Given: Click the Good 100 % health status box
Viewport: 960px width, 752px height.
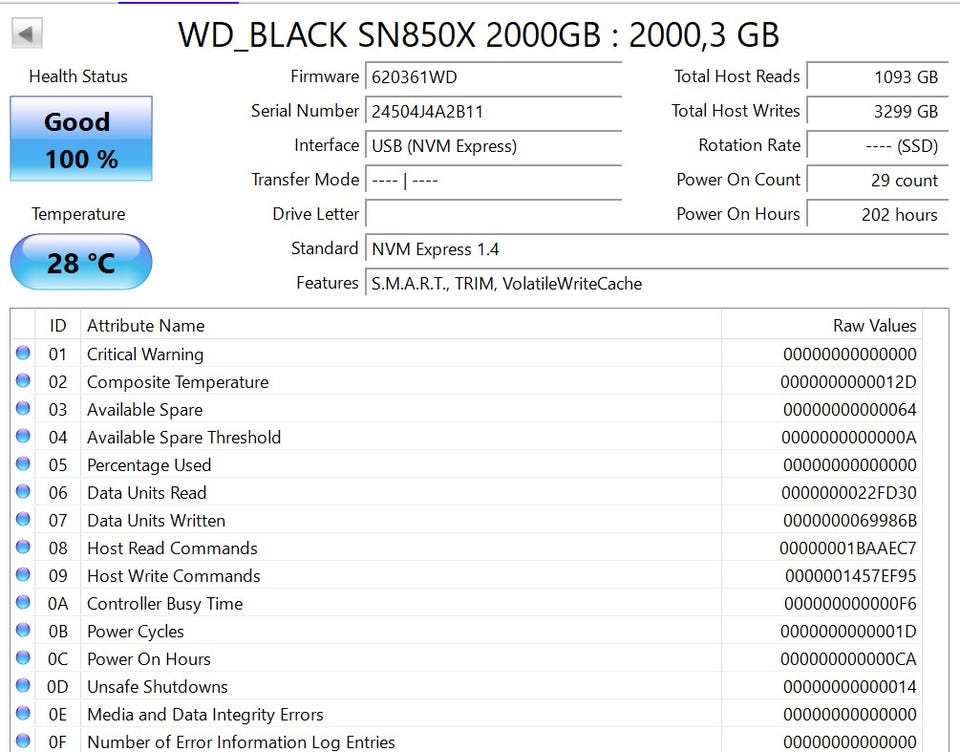Looking at the screenshot, I should tap(81, 138).
